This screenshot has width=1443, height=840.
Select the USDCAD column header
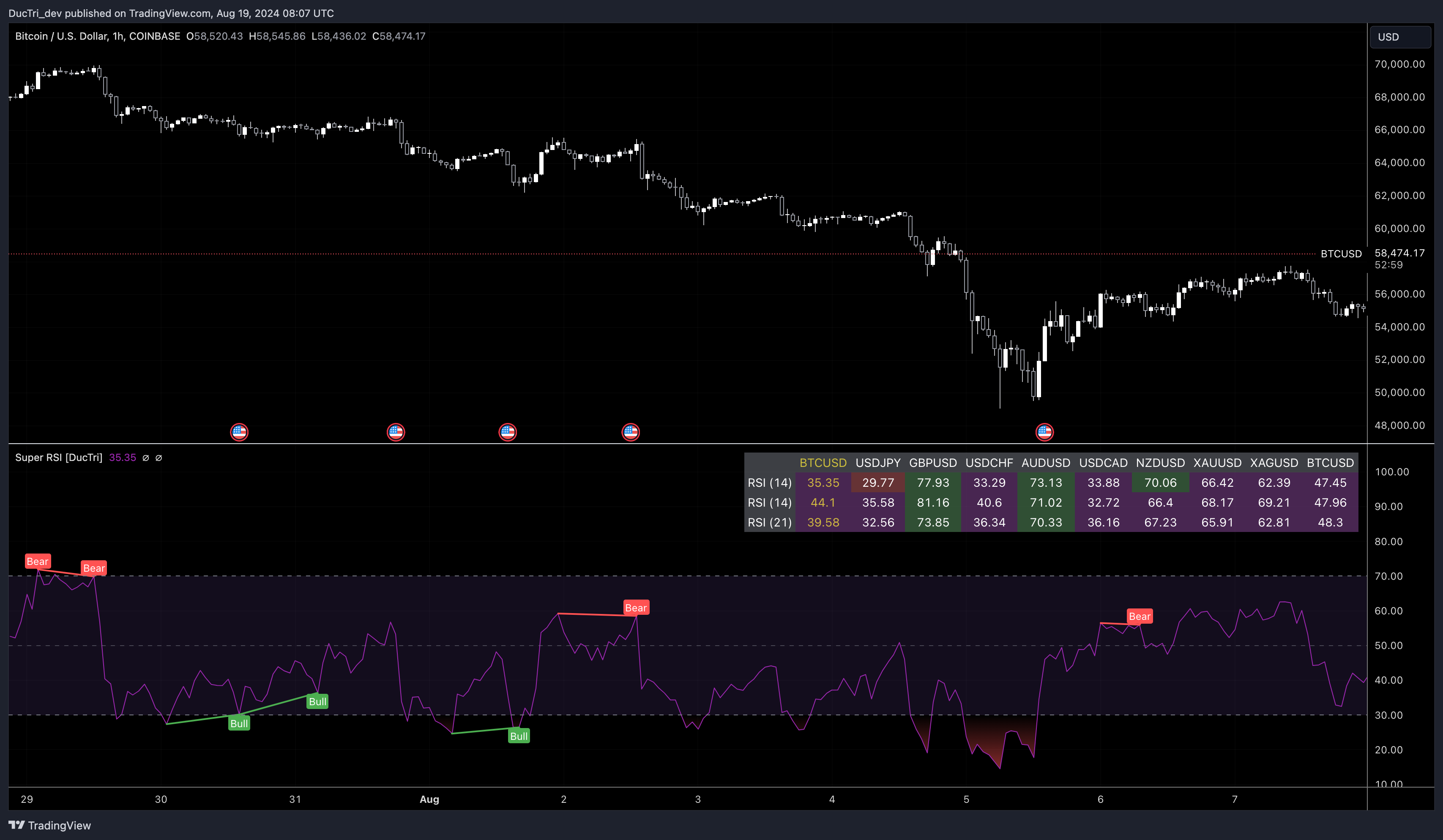[x=1104, y=463]
